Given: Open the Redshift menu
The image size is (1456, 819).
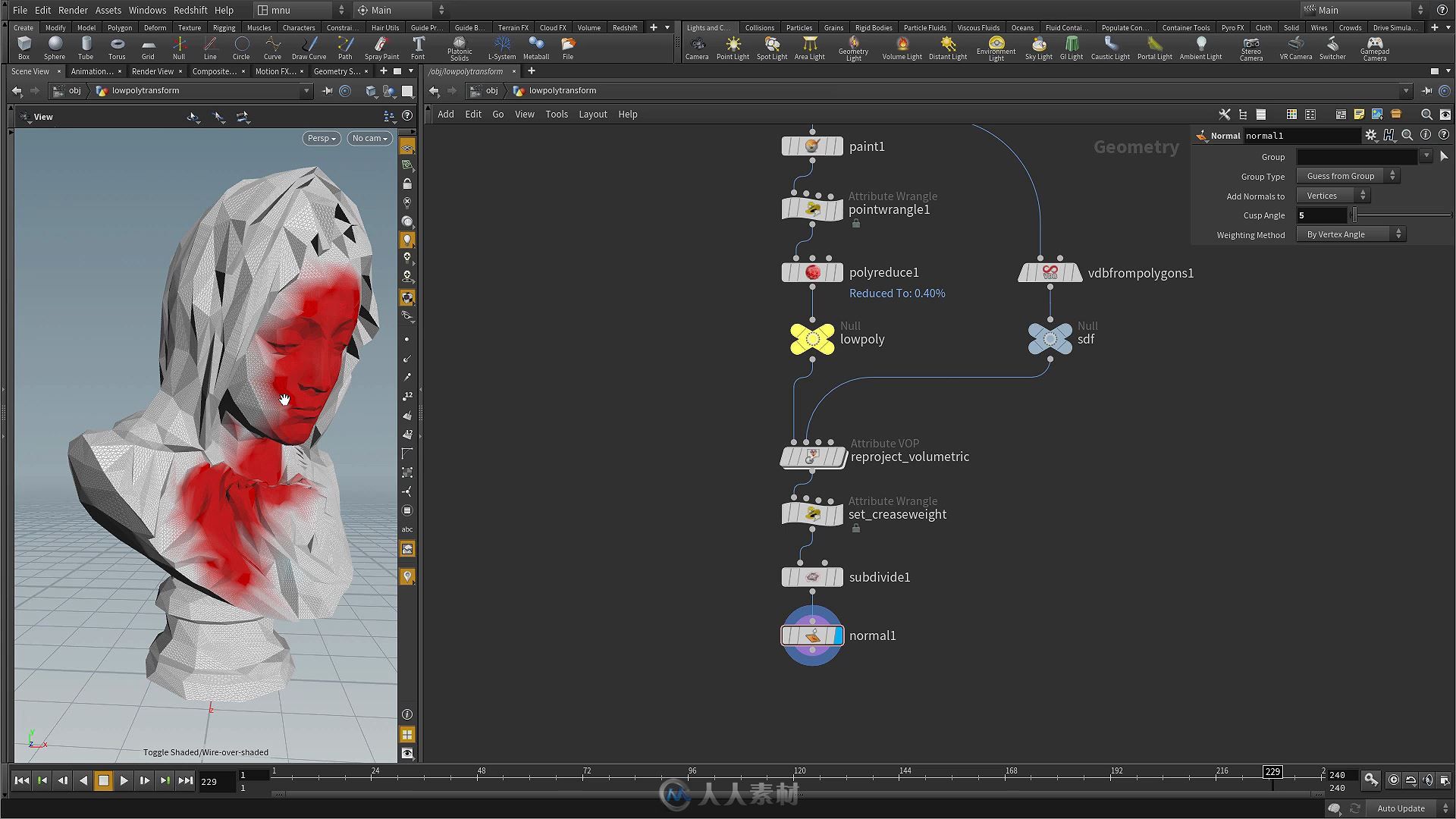Looking at the screenshot, I should (x=190, y=10).
